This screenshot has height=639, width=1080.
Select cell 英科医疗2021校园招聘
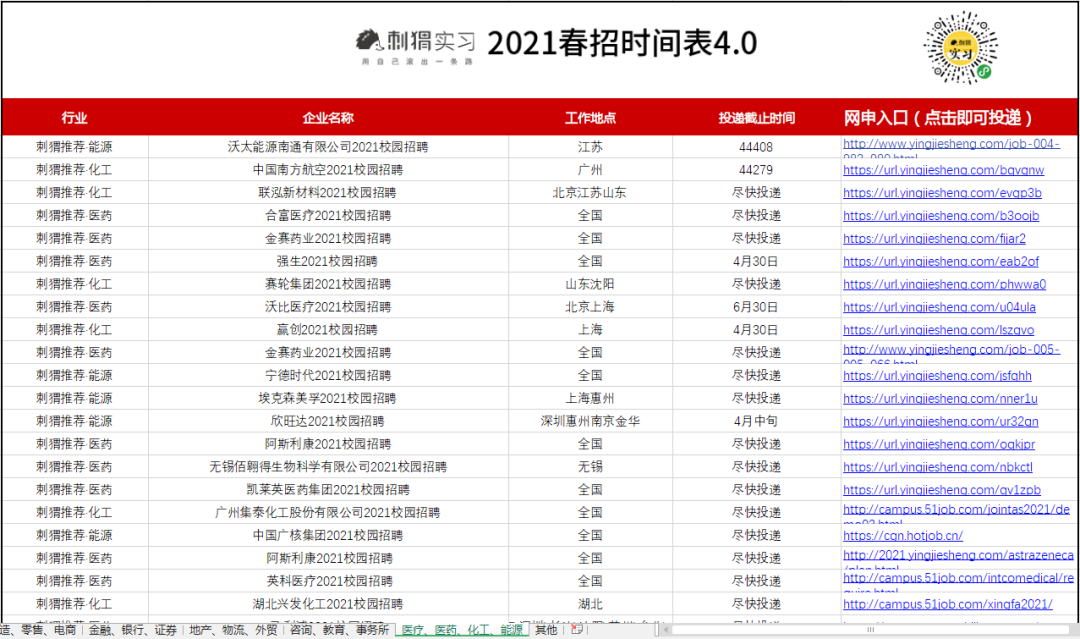click(x=328, y=581)
